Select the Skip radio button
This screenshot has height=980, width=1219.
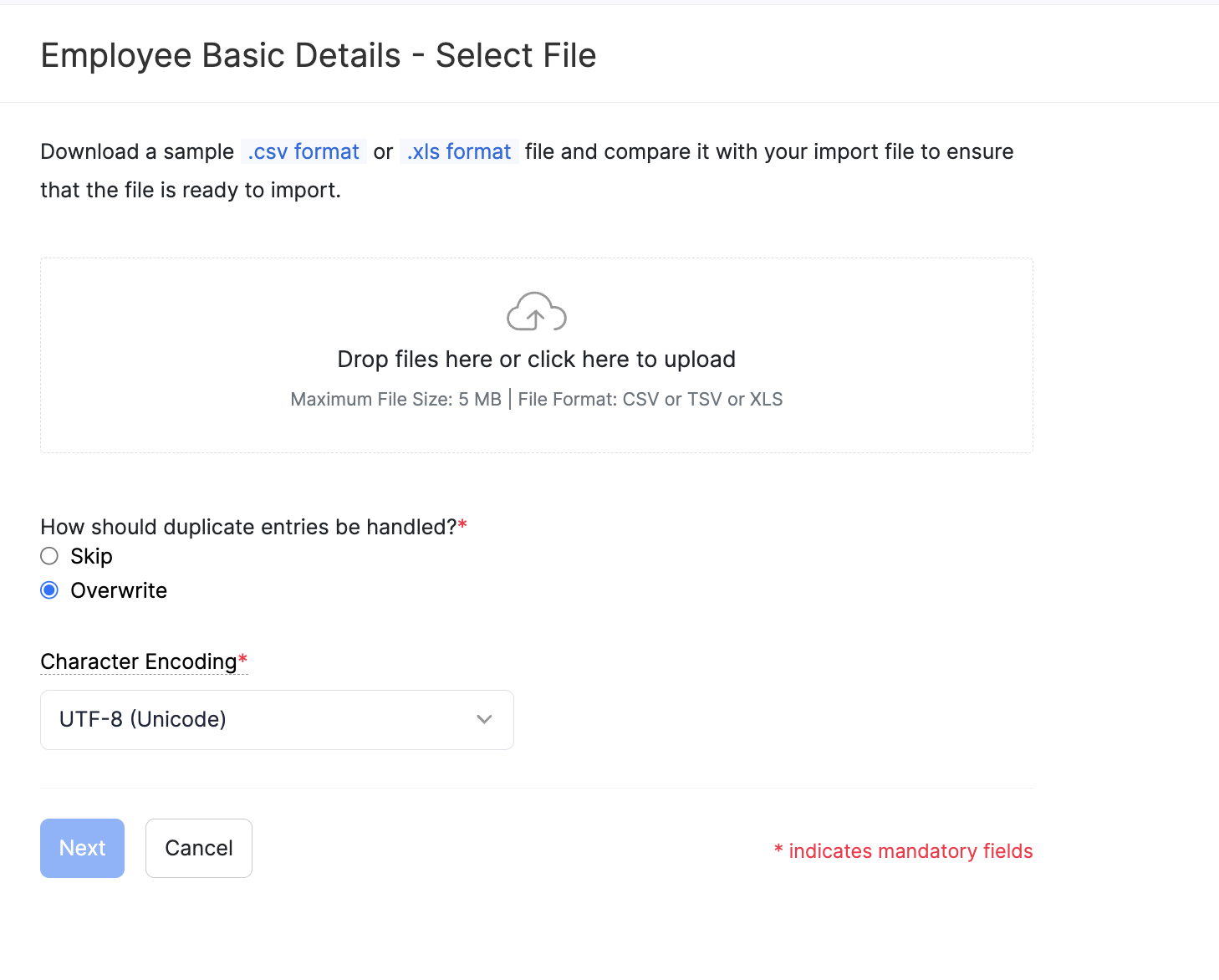(49, 556)
